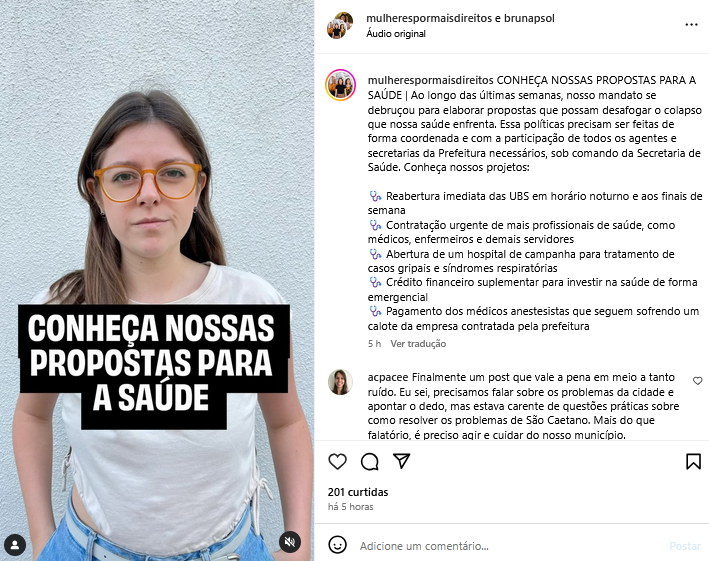
Task: View mulherespormaisdireitos story ring avatar in caption
Action: (x=340, y=85)
